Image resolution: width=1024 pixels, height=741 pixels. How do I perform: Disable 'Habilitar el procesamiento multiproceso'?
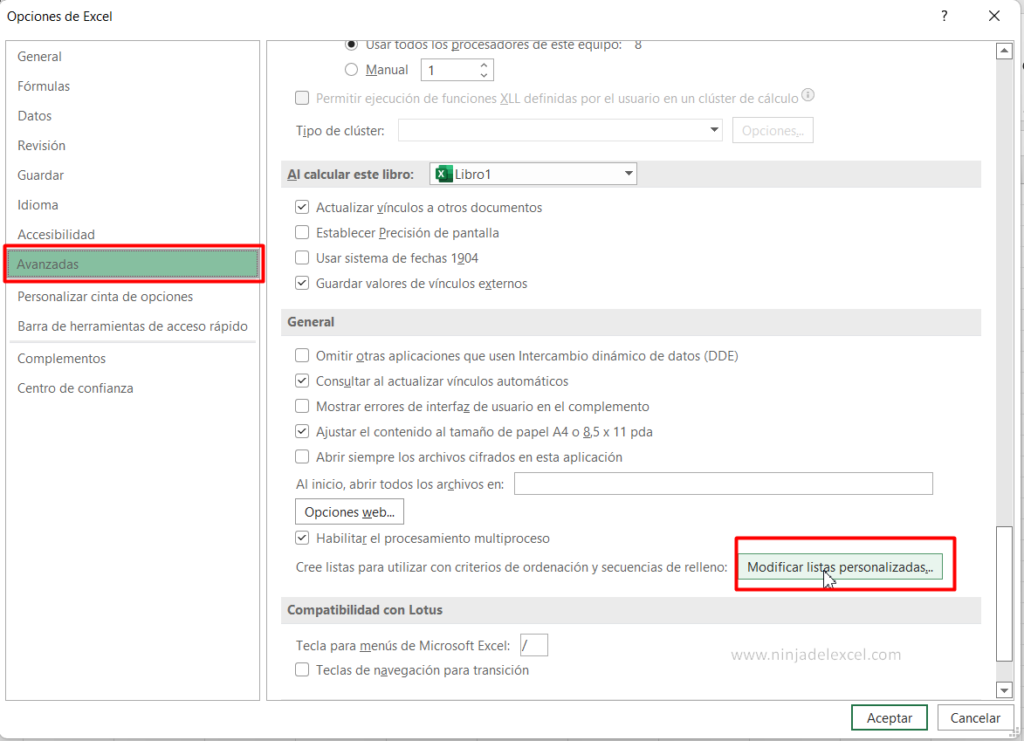(302, 538)
